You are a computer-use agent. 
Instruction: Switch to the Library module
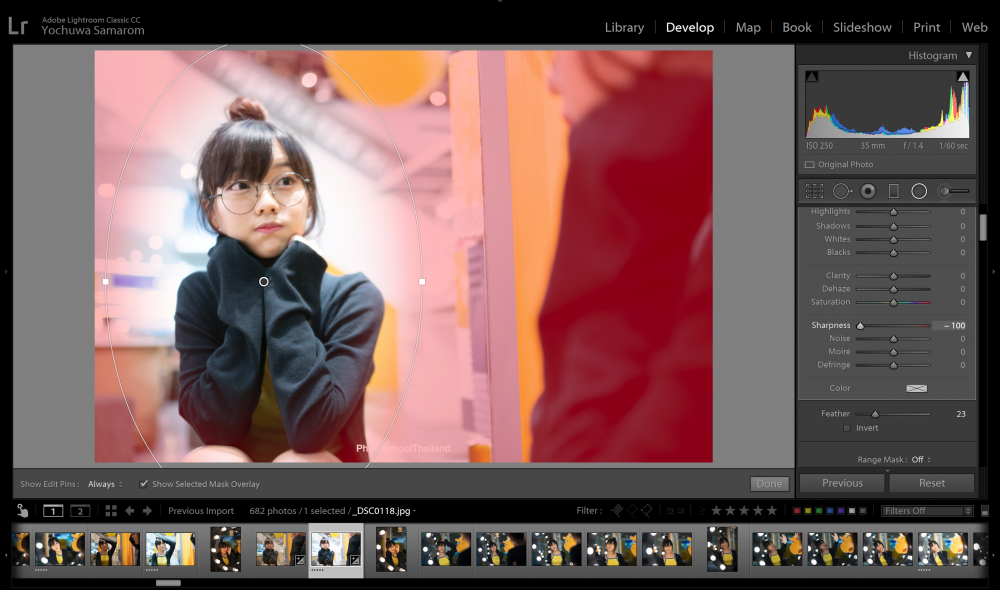pos(624,27)
